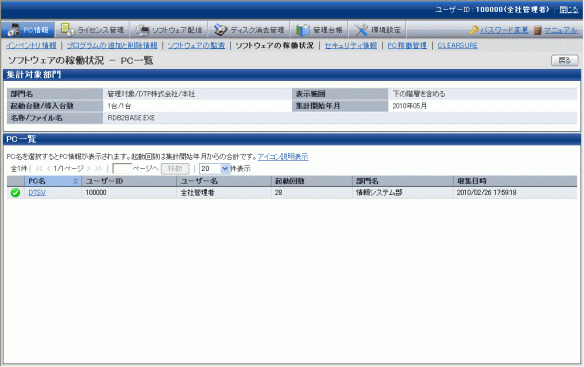584x367 pixels.
Task: Click the green check status icon for DTSV
Action: pyautogui.click(x=15, y=193)
